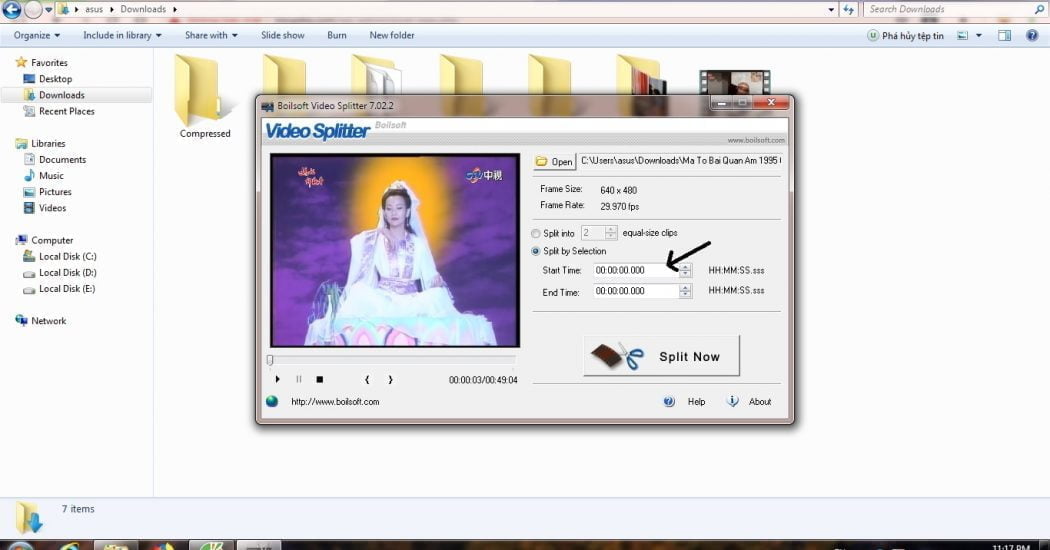Select Favorites in the navigation pane
This screenshot has width=1050, height=550.
[x=49, y=62]
